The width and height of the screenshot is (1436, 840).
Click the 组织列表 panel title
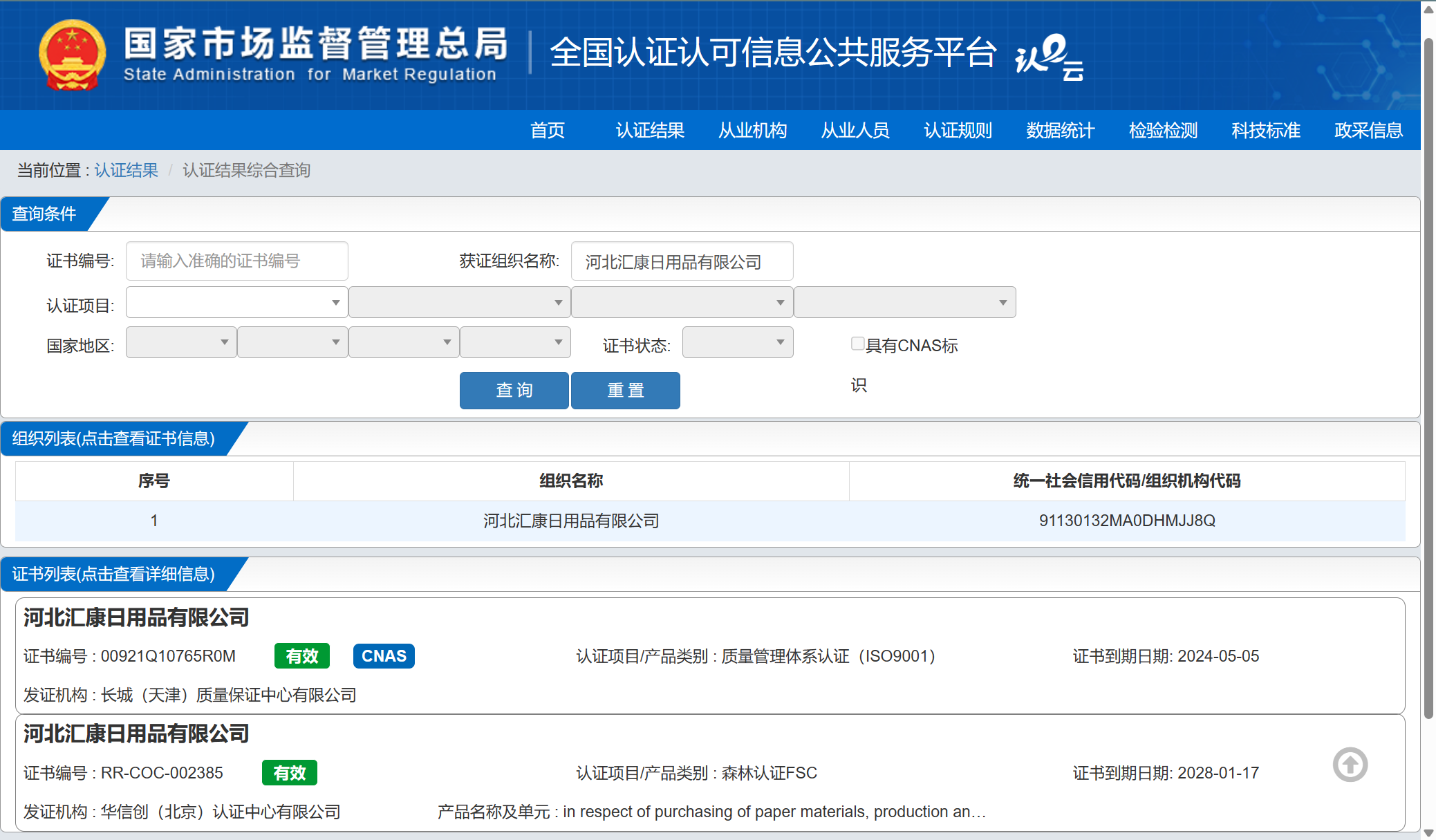click(113, 438)
